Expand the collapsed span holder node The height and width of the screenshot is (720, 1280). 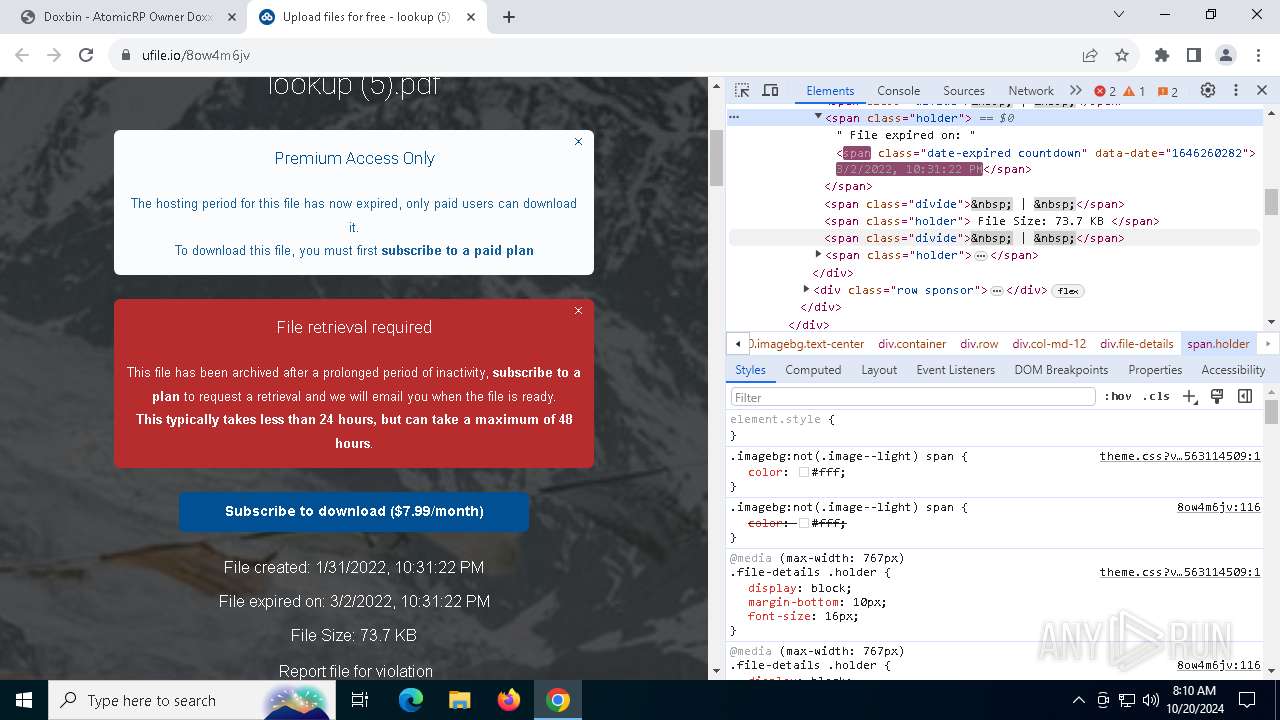[818, 255]
